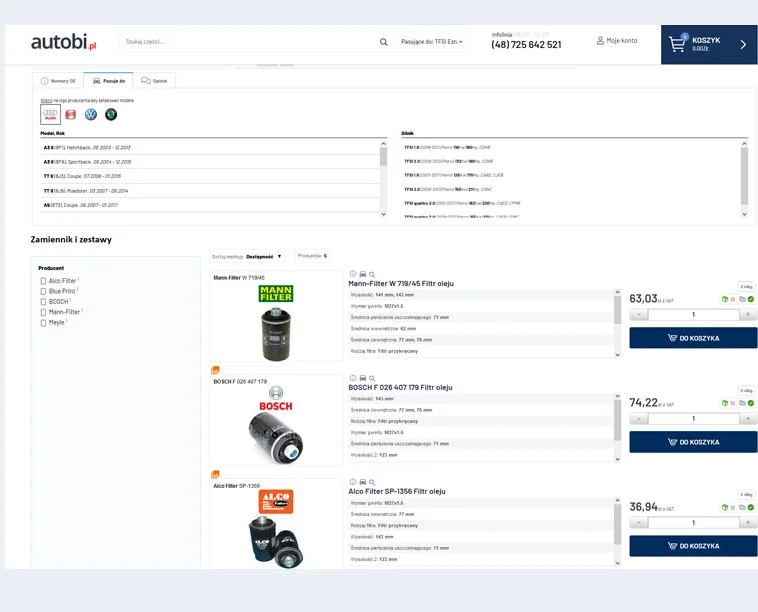Screen dimensions: 758x612
Task: Click car icon above BOSCH F 026 407 179 title
Action: click(363, 378)
